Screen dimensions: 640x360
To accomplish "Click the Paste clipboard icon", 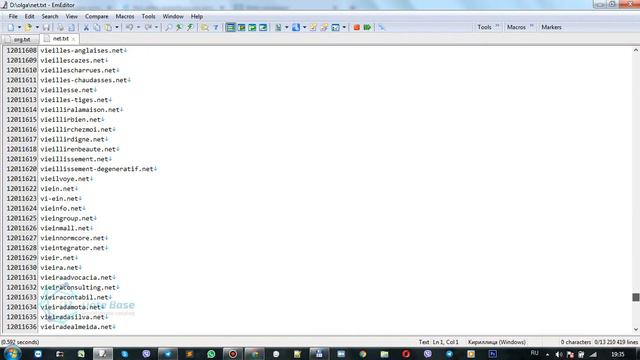I will [108, 27].
